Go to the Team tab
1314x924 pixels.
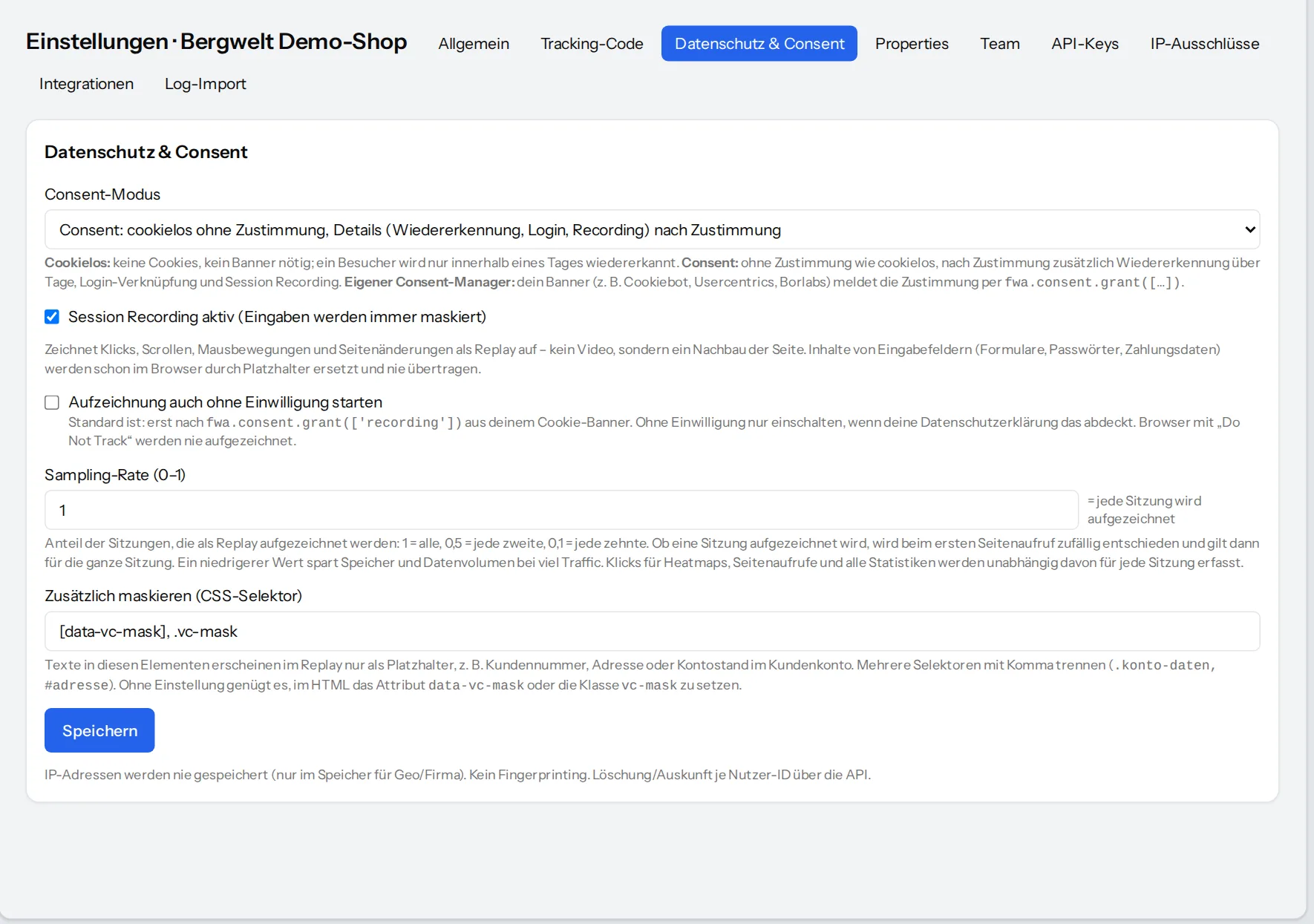1000,44
